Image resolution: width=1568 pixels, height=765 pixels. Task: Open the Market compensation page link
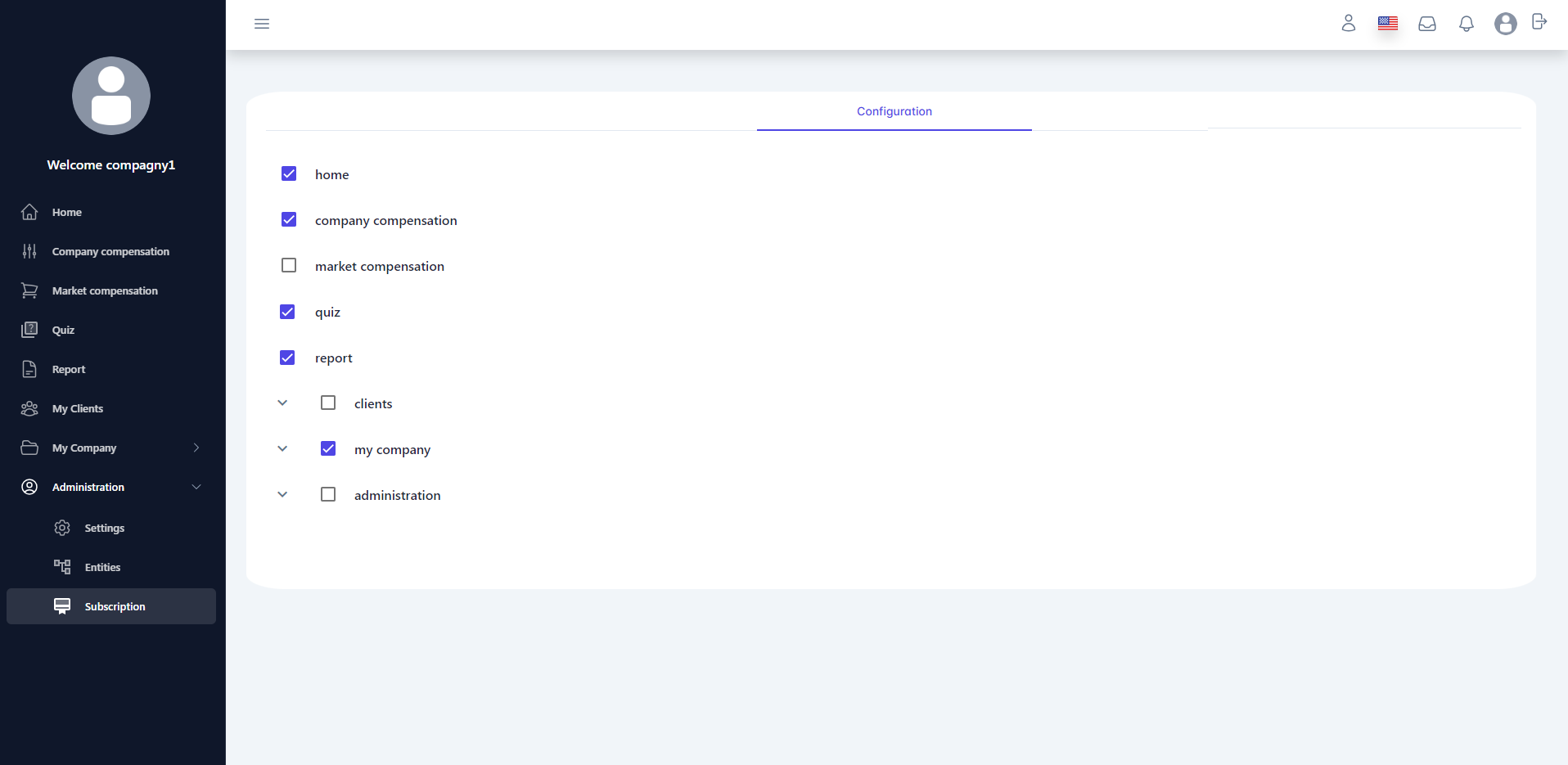coord(105,290)
